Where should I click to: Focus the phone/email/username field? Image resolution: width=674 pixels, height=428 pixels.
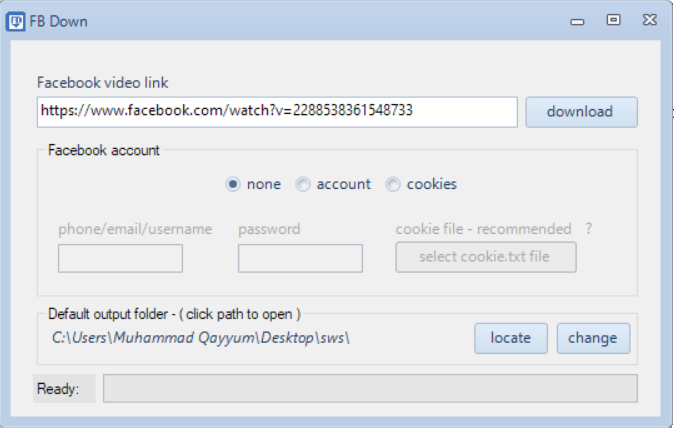120,258
